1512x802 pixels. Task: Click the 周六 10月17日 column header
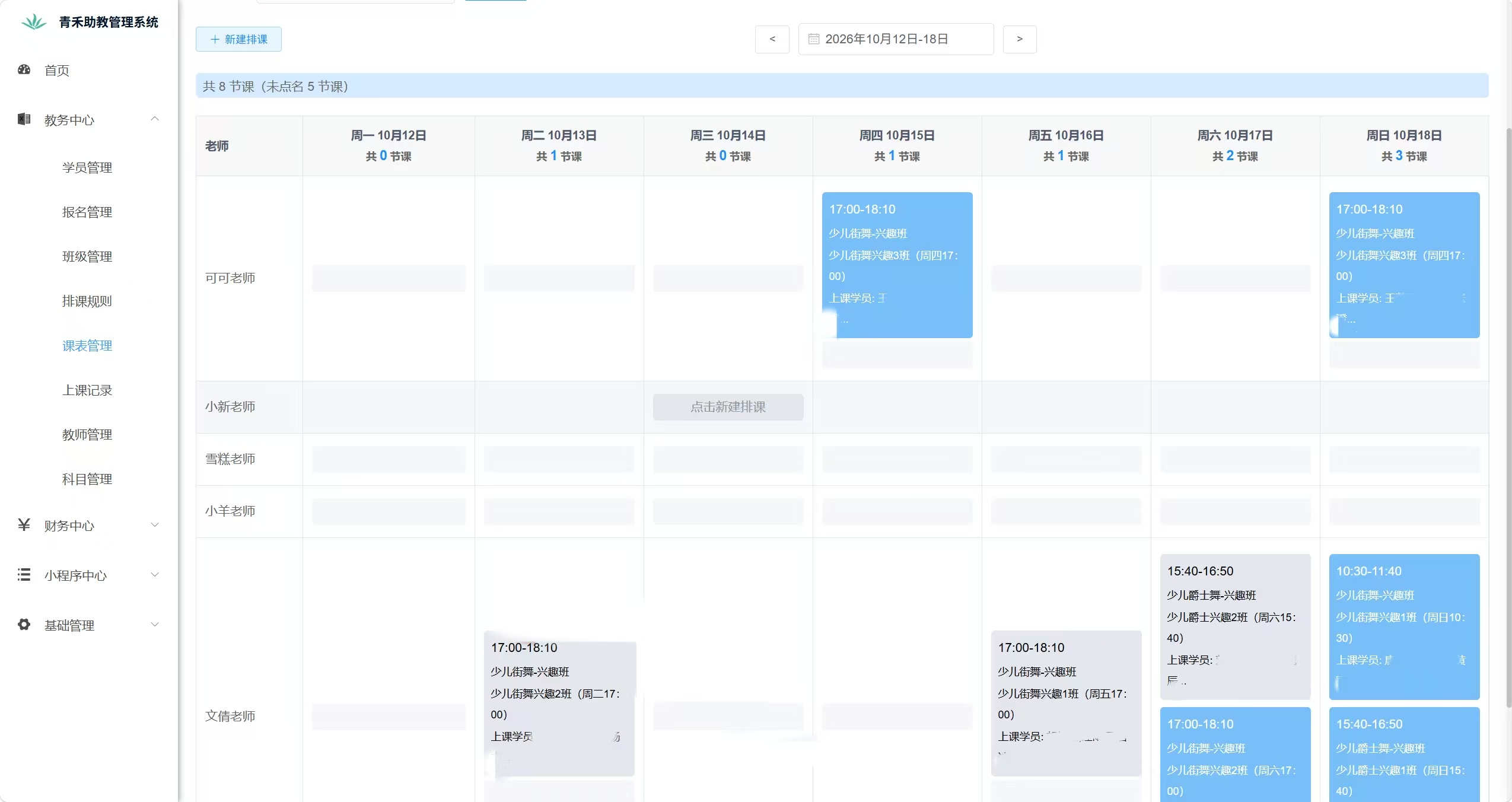tap(1235, 146)
